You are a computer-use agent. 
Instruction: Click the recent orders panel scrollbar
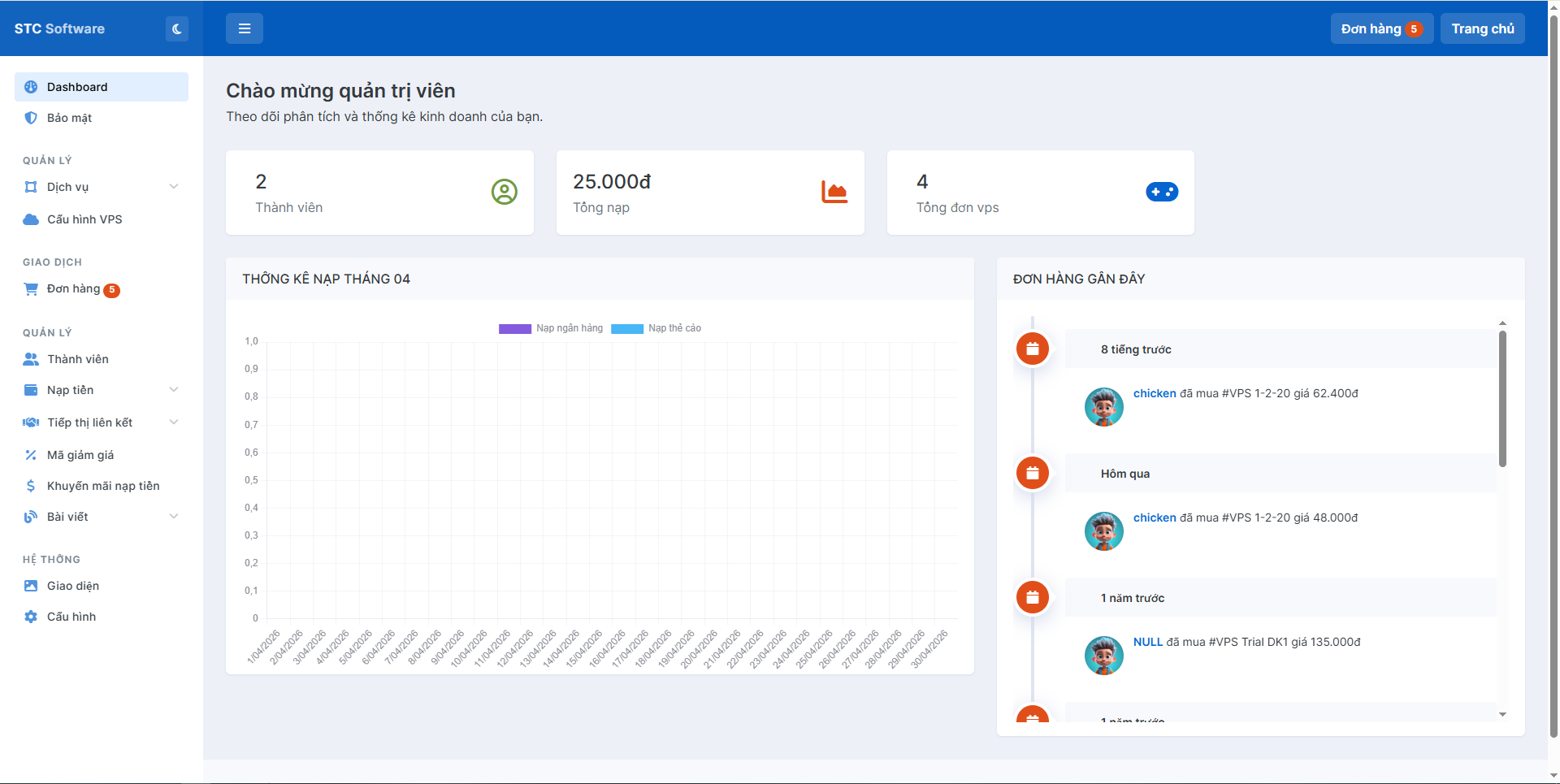point(1502,398)
